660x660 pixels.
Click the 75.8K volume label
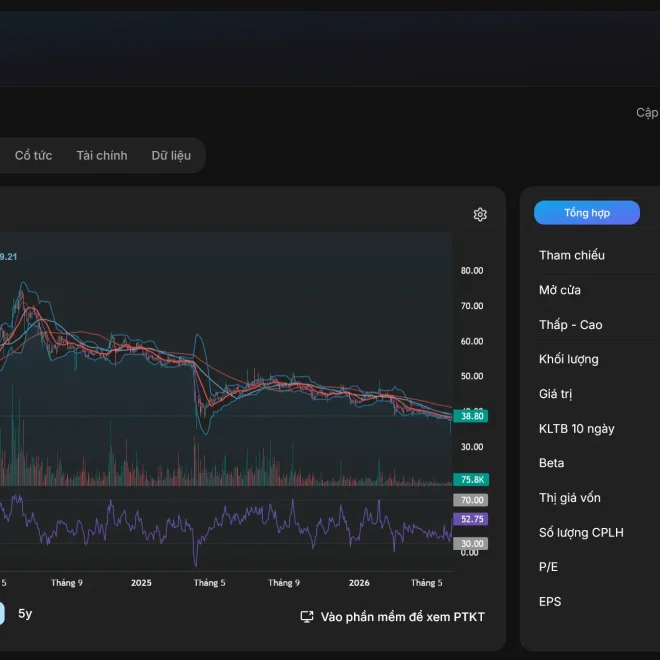pyautogui.click(x=471, y=479)
